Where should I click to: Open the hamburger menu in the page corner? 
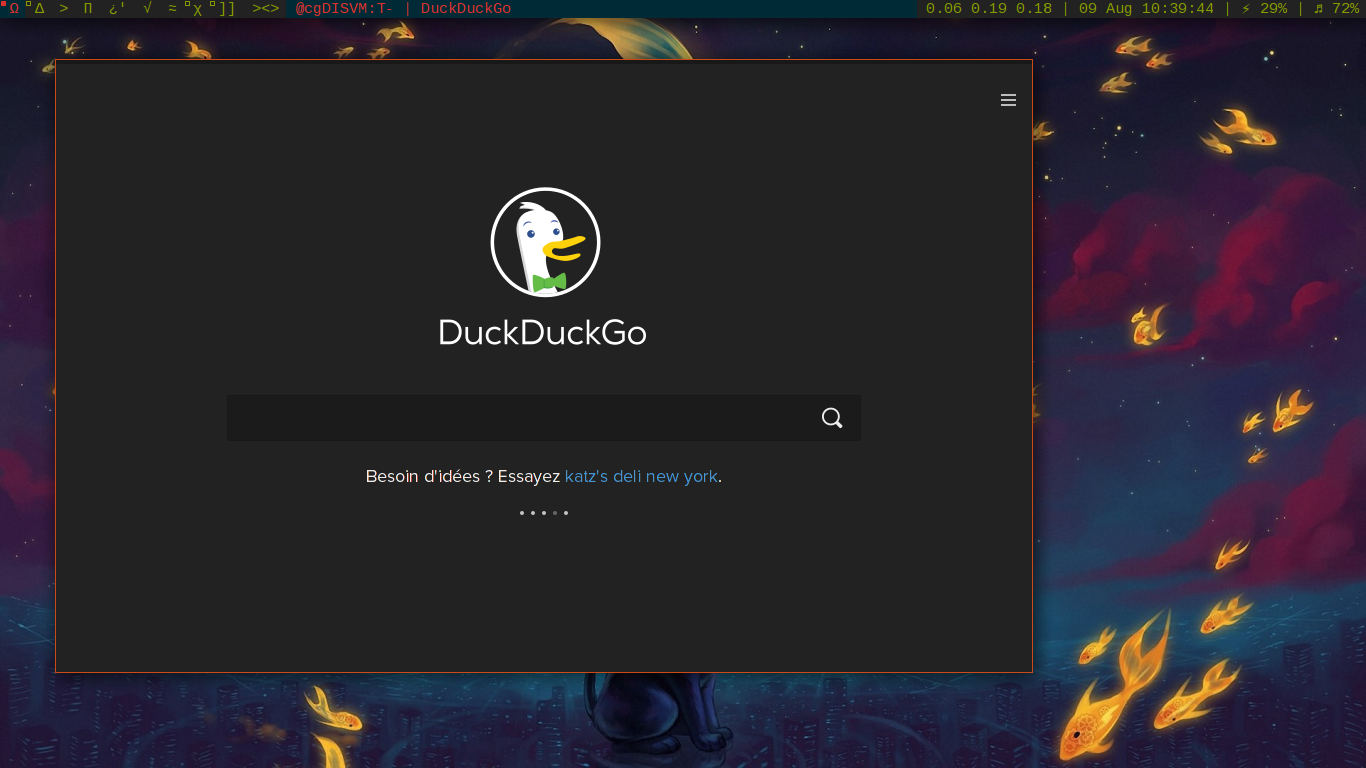(x=1008, y=100)
